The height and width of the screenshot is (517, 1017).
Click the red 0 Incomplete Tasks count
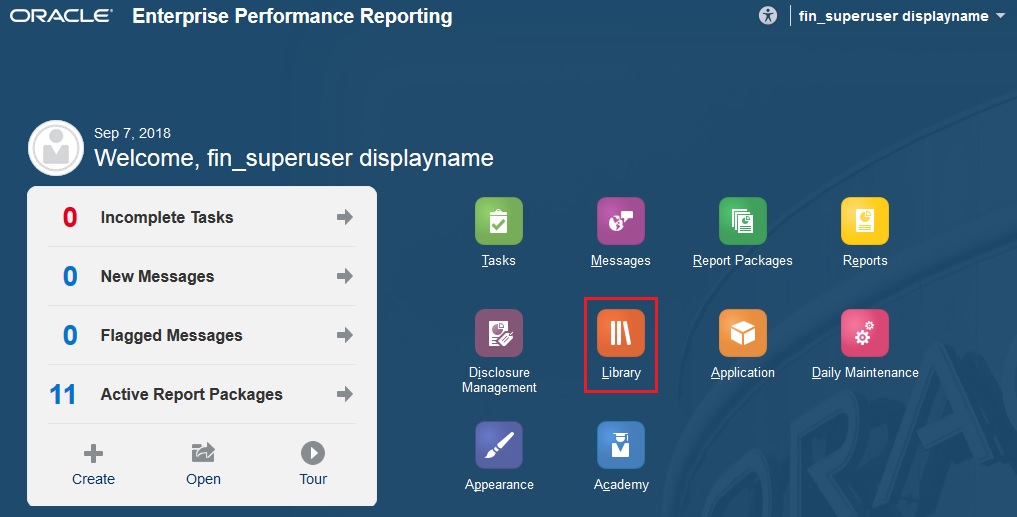point(70,217)
